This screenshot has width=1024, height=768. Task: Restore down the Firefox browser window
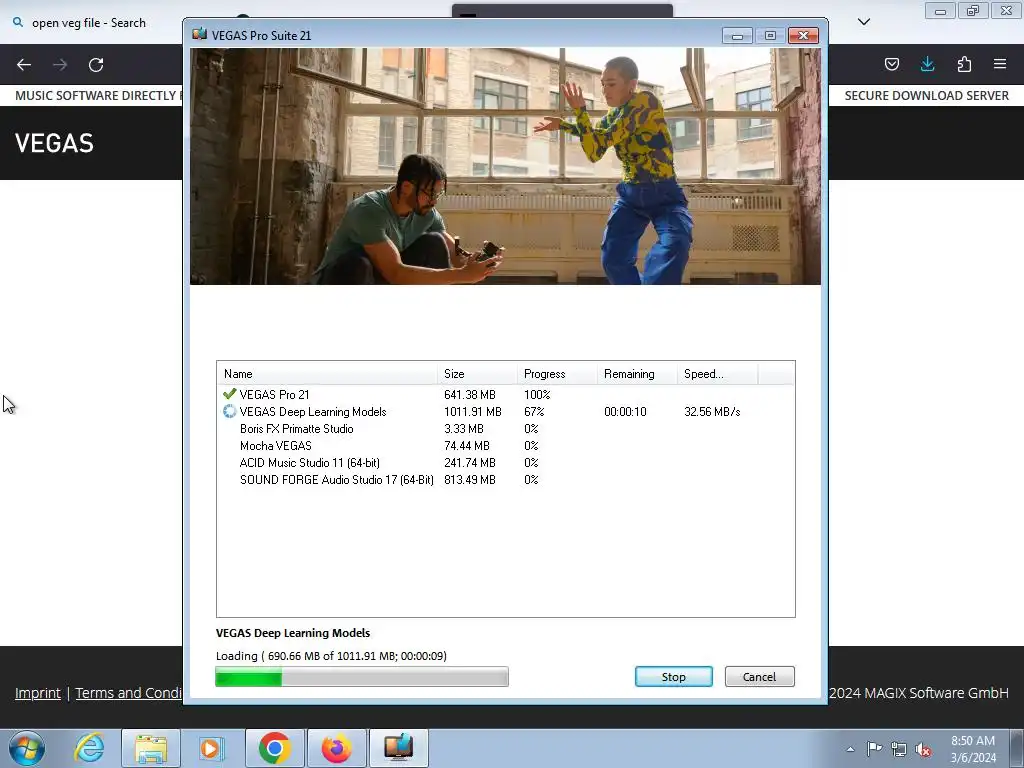click(x=973, y=11)
